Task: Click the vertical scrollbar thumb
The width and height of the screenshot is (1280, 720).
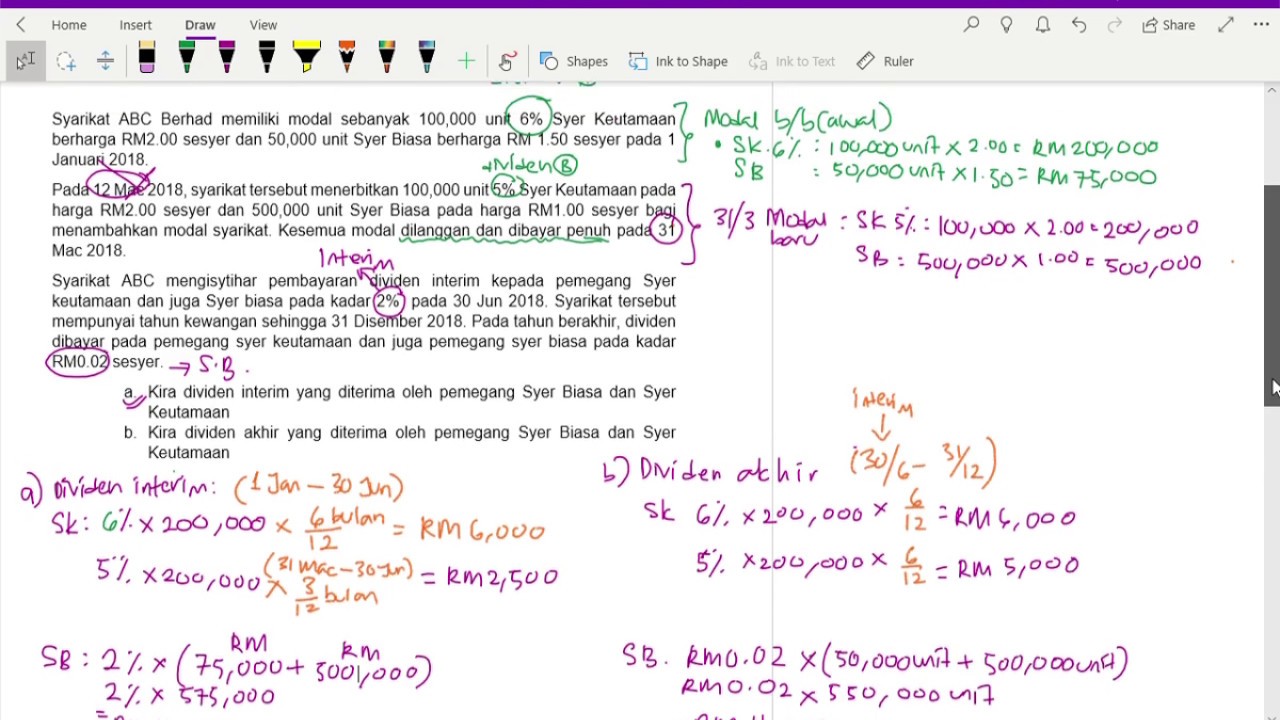Action: click(x=1272, y=295)
